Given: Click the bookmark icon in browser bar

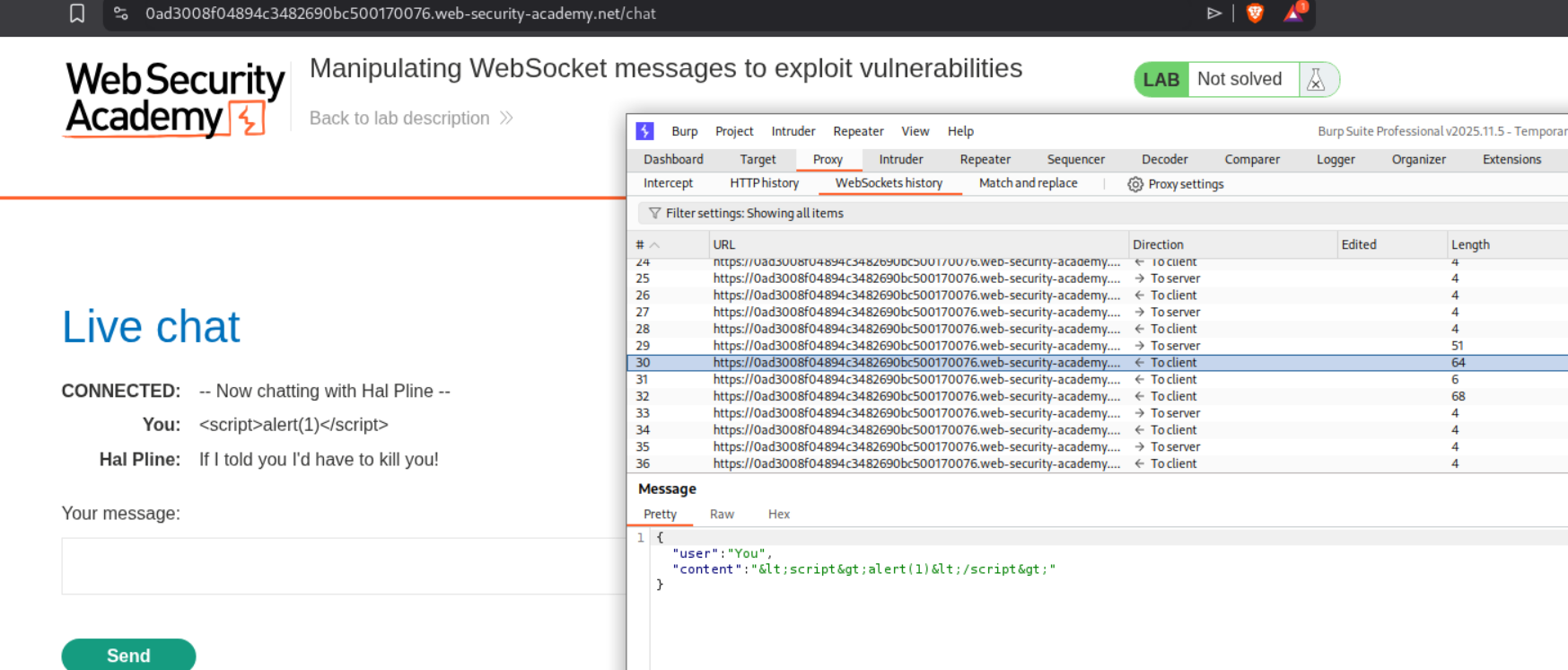Looking at the screenshot, I should [x=77, y=13].
